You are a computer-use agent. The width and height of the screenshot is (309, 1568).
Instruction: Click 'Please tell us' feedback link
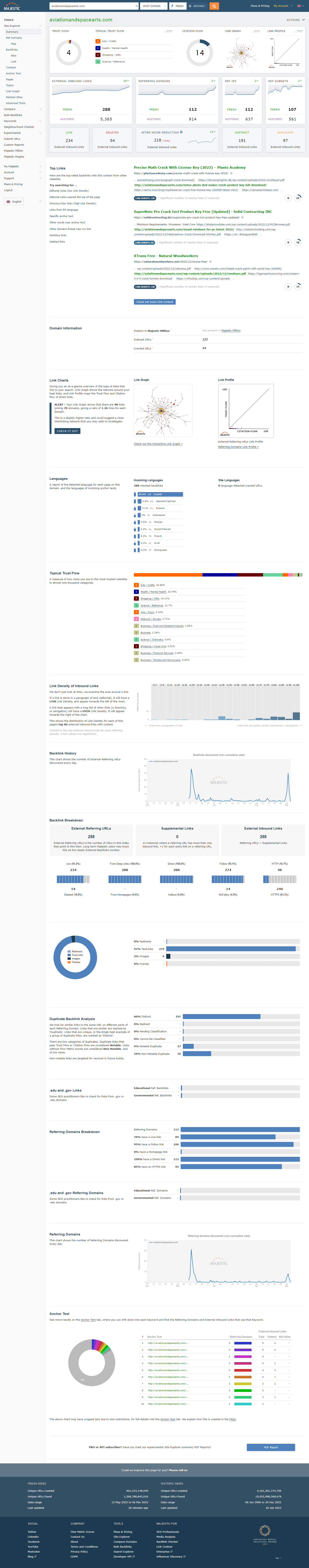point(178,1470)
